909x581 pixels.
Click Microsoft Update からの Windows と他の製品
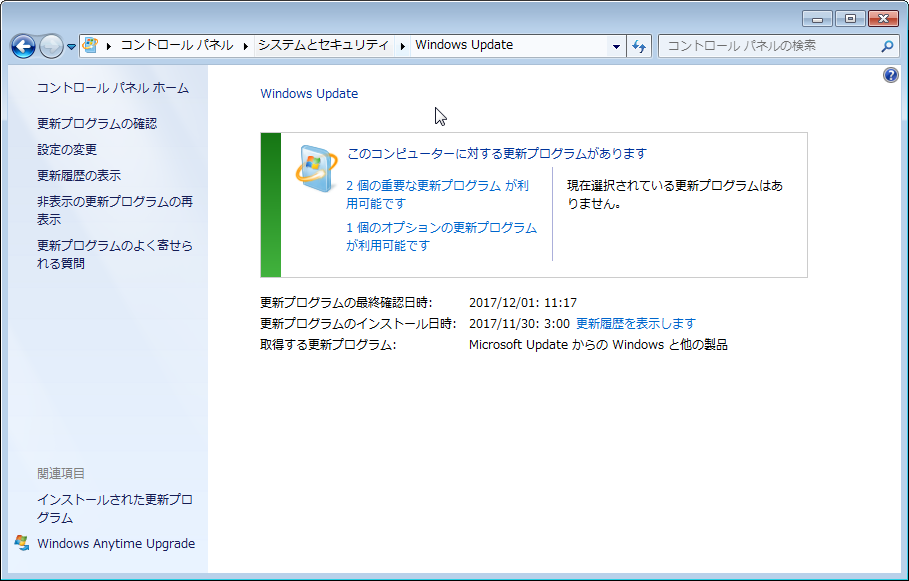click(x=598, y=344)
